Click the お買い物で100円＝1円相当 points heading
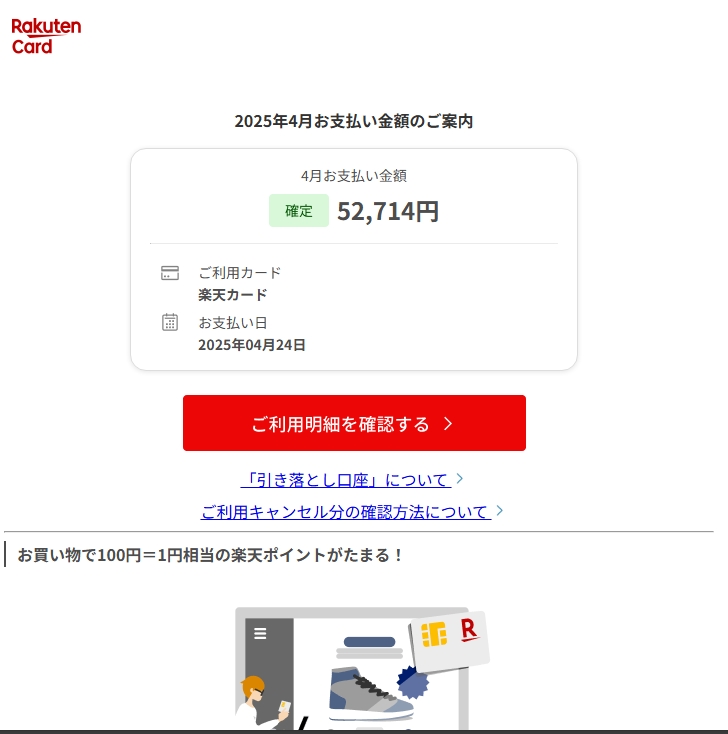Image resolution: width=728 pixels, height=734 pixels. point(210,555)
